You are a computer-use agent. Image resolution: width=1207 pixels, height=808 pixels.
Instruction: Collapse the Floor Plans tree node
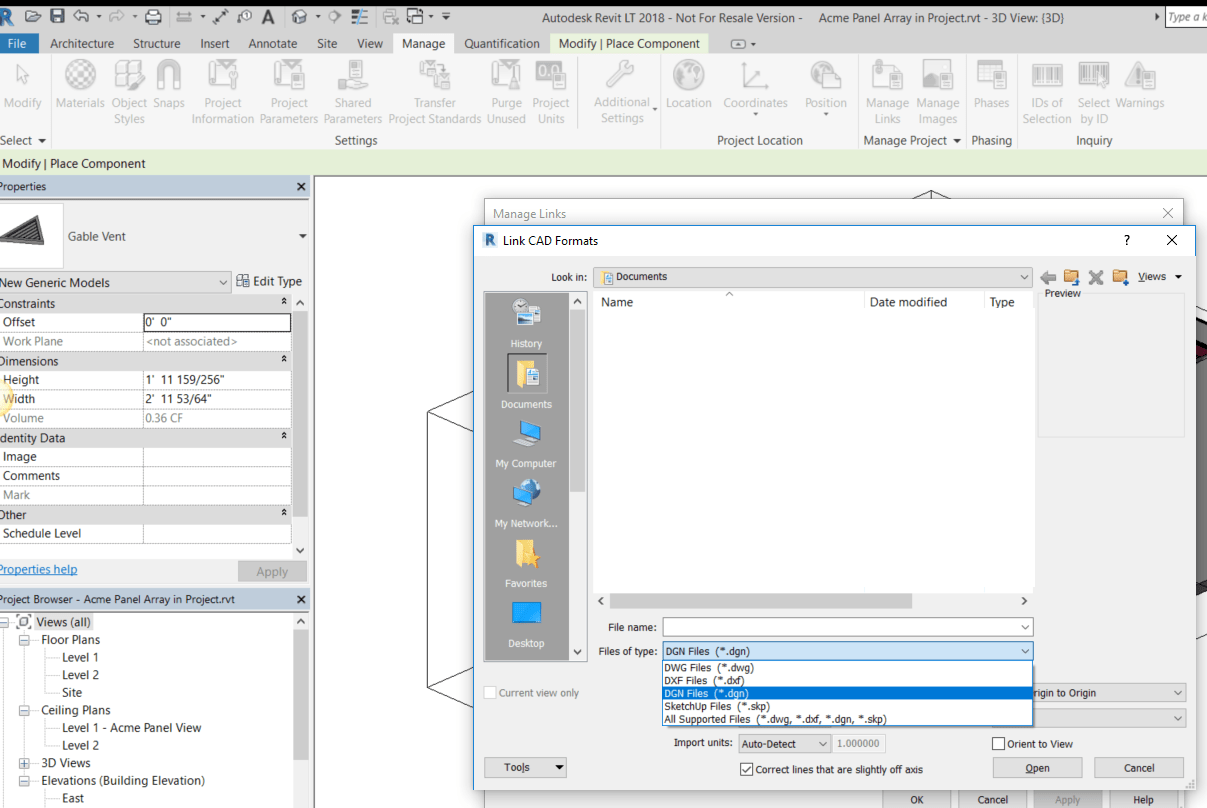pyautogui.click(x=24, y=640)
